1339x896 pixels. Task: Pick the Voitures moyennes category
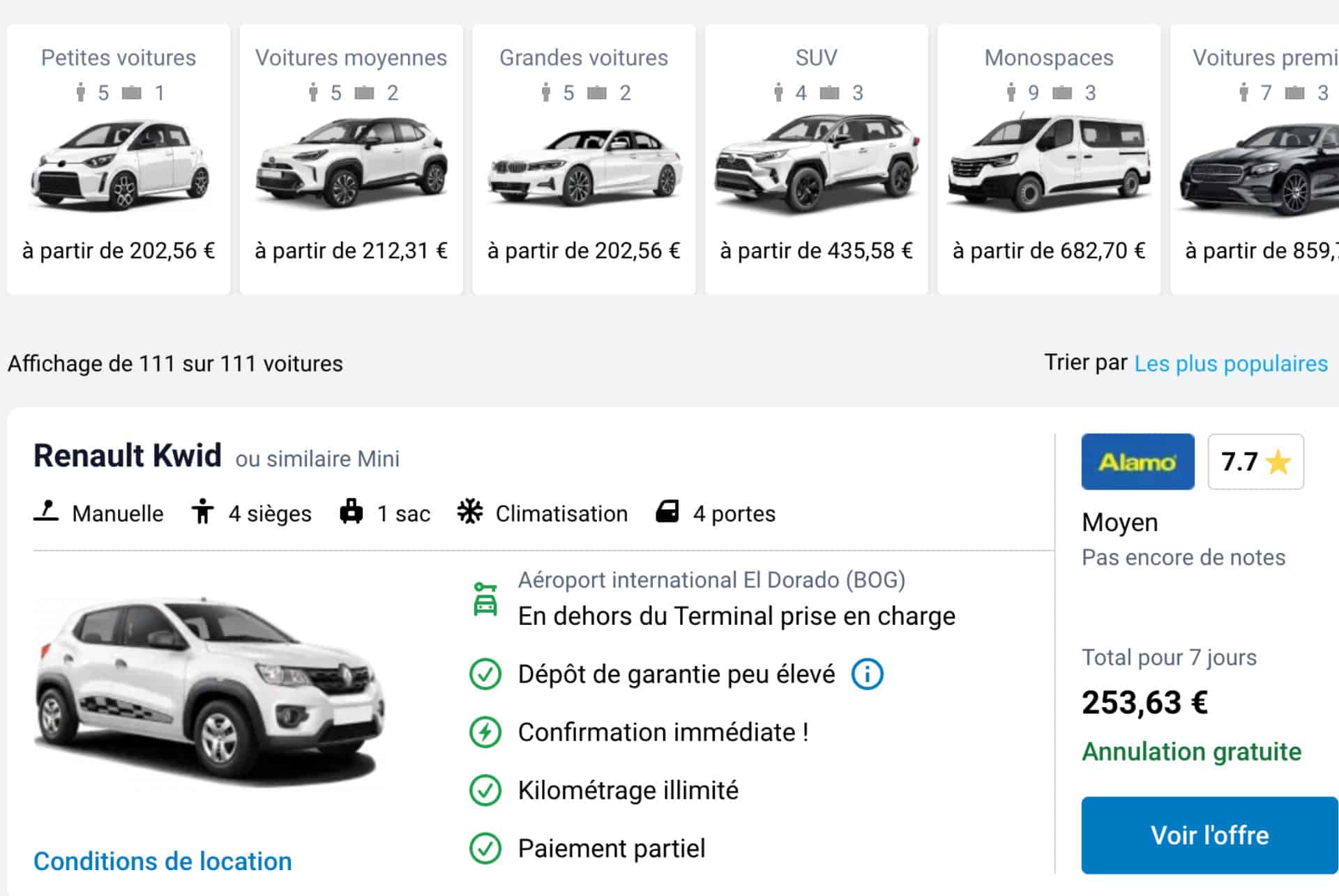click(x=351, y=160)
